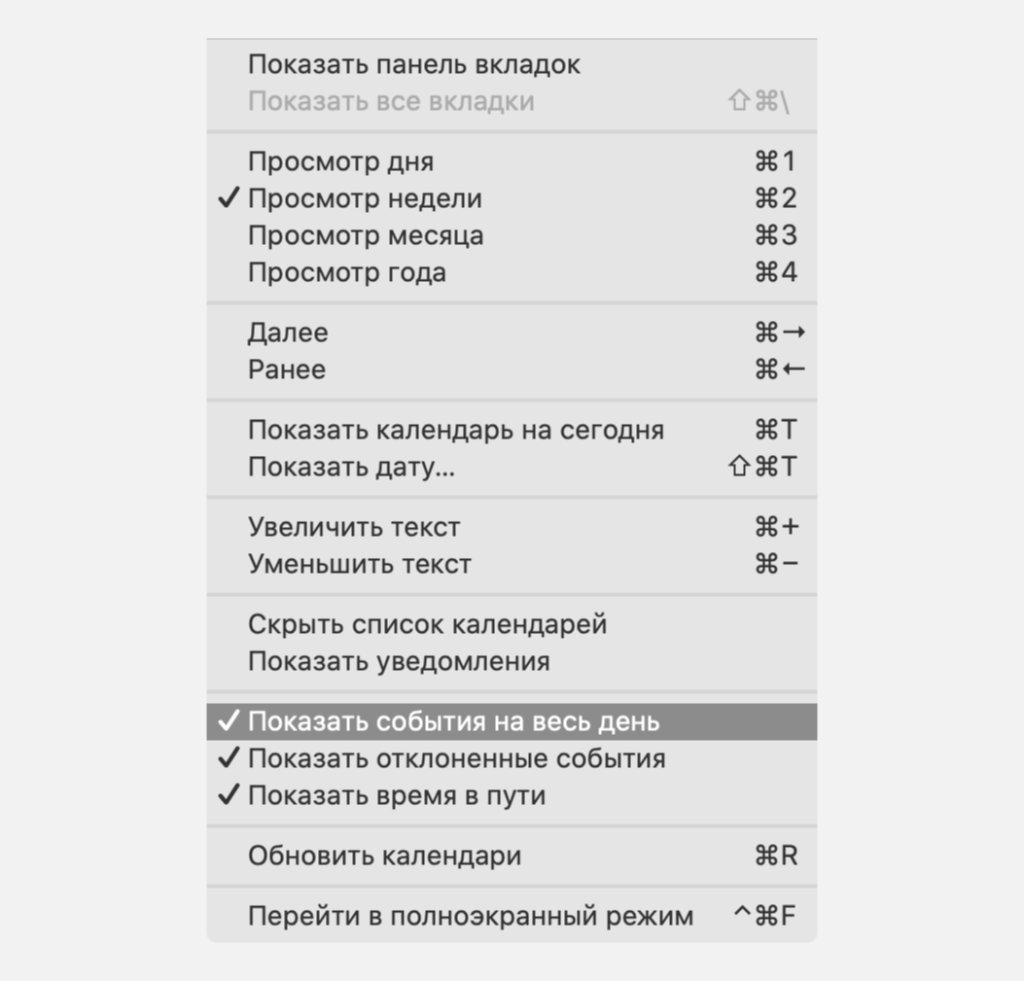Click 'Увеличить текст' to enlarge text
This screenshot has height=981, width=1024.
(x=354, y=527)
